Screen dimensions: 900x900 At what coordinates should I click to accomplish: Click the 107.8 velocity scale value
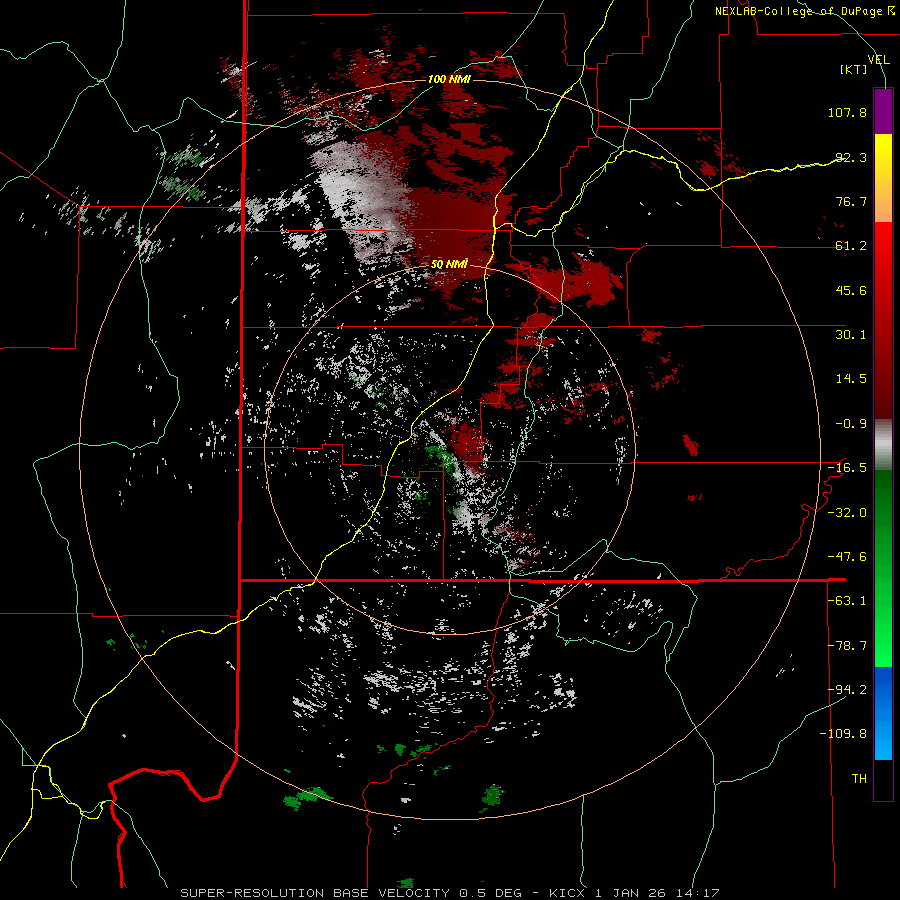coord(847,112)
